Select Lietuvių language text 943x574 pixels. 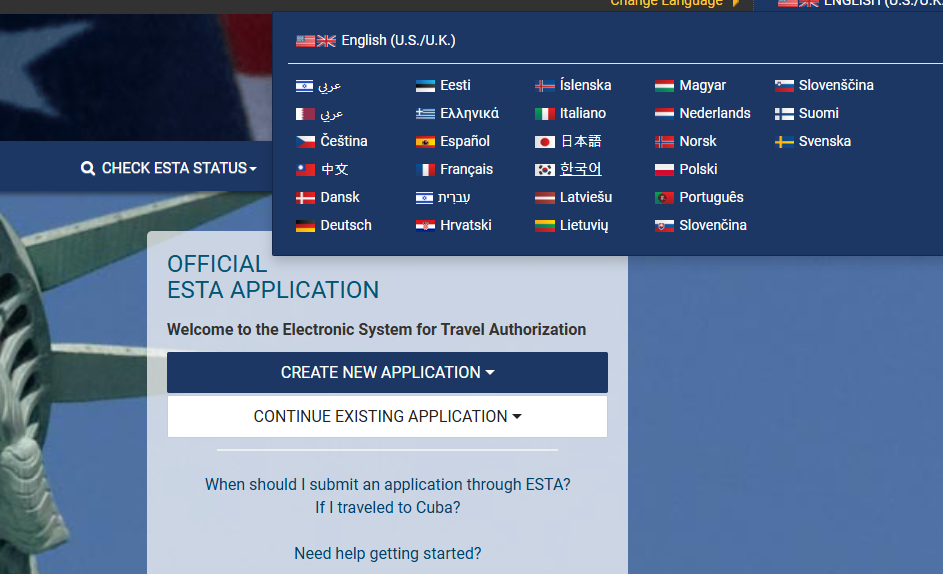584,226
